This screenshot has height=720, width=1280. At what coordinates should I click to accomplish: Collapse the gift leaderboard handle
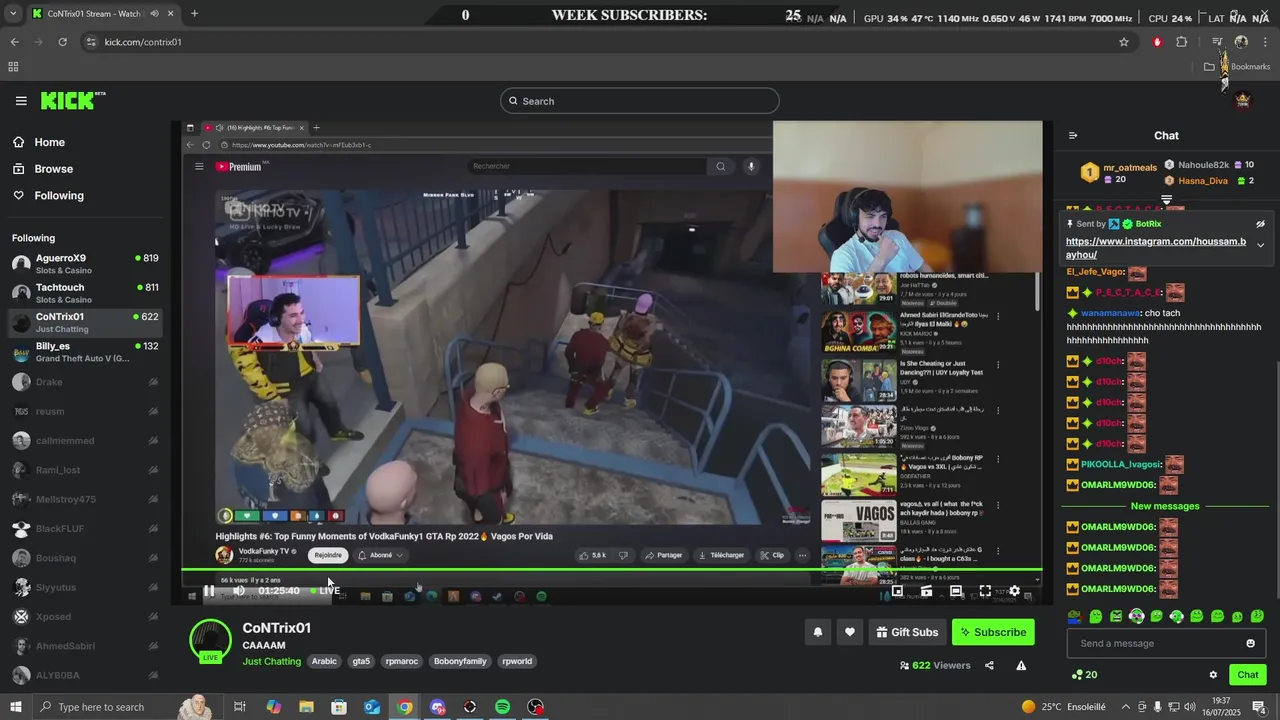point(1166,200)
